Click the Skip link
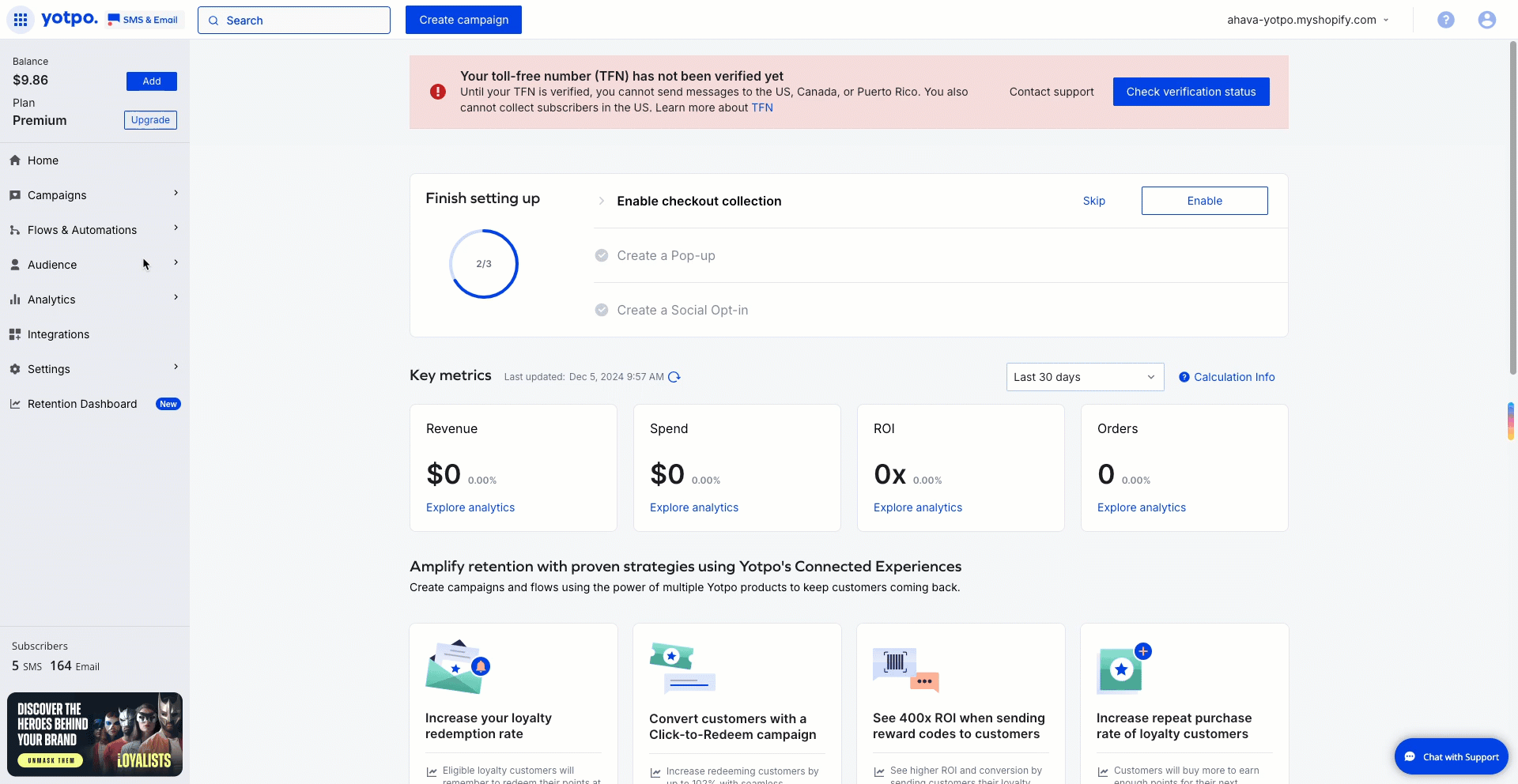 pos(1093,201)
